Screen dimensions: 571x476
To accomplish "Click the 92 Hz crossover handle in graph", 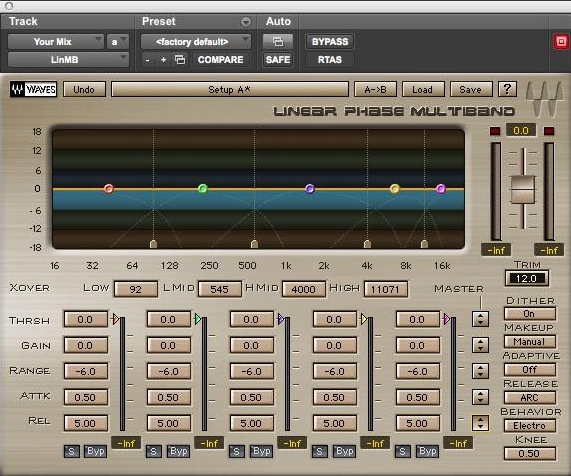I will pos(154,244).
